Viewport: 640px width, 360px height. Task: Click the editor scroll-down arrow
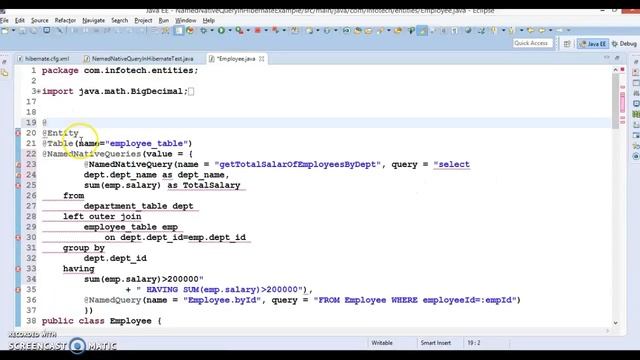(x=615, y=323)
